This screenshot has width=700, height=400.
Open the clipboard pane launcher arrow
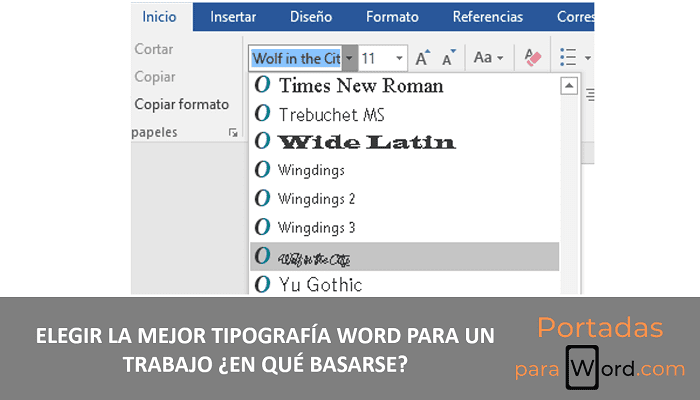pos(233,133)
